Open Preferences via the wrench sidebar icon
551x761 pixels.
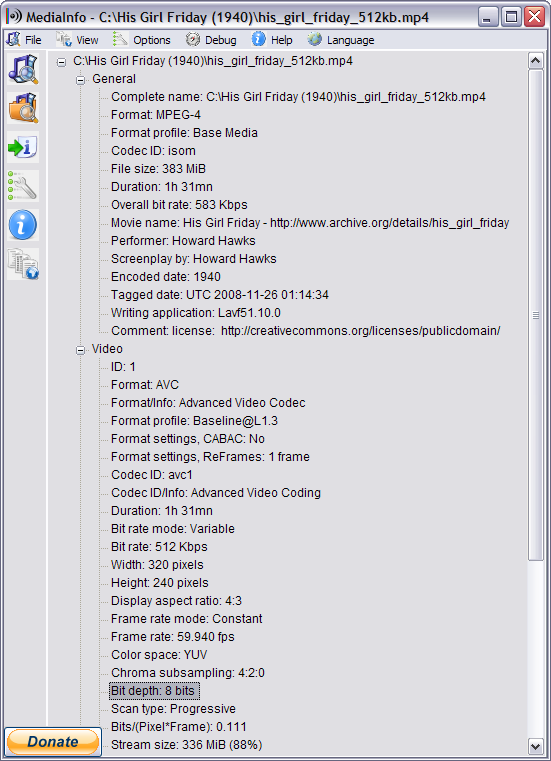click(x=23, y=186)
